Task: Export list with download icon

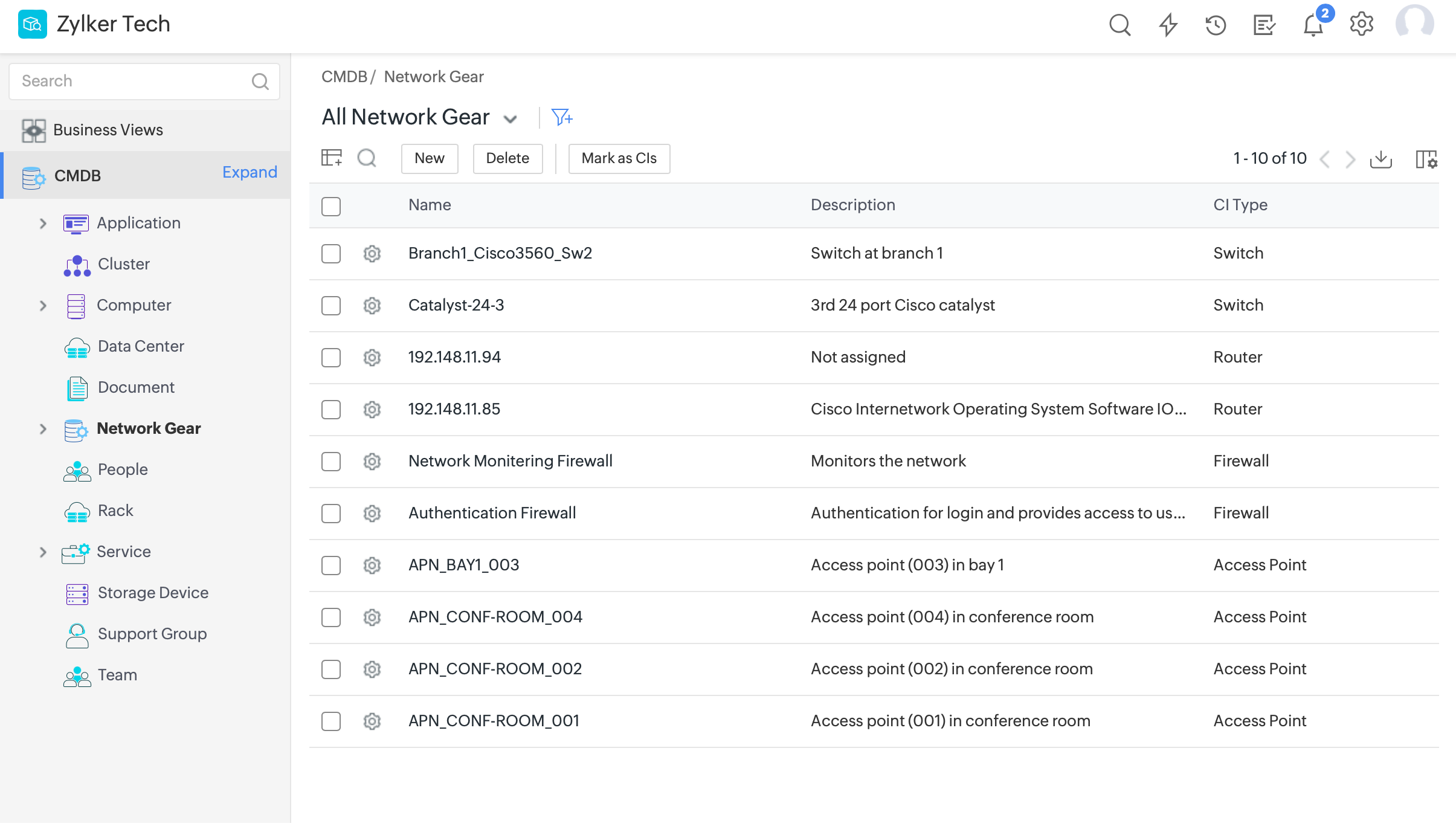Action: [x=1381, y=159]
